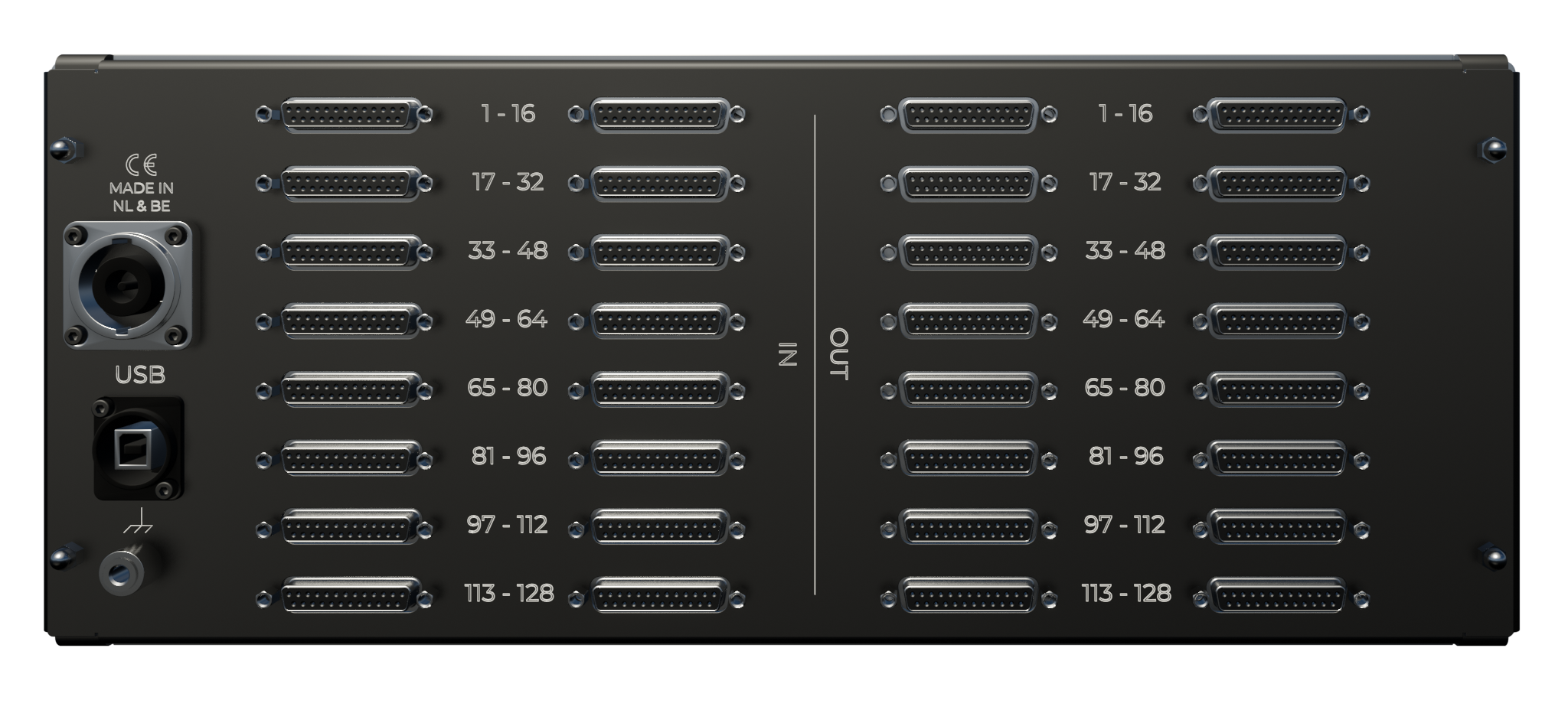Click the 97 - 112 label in the IN section
1568x710 pixels.
pos(508,525)
